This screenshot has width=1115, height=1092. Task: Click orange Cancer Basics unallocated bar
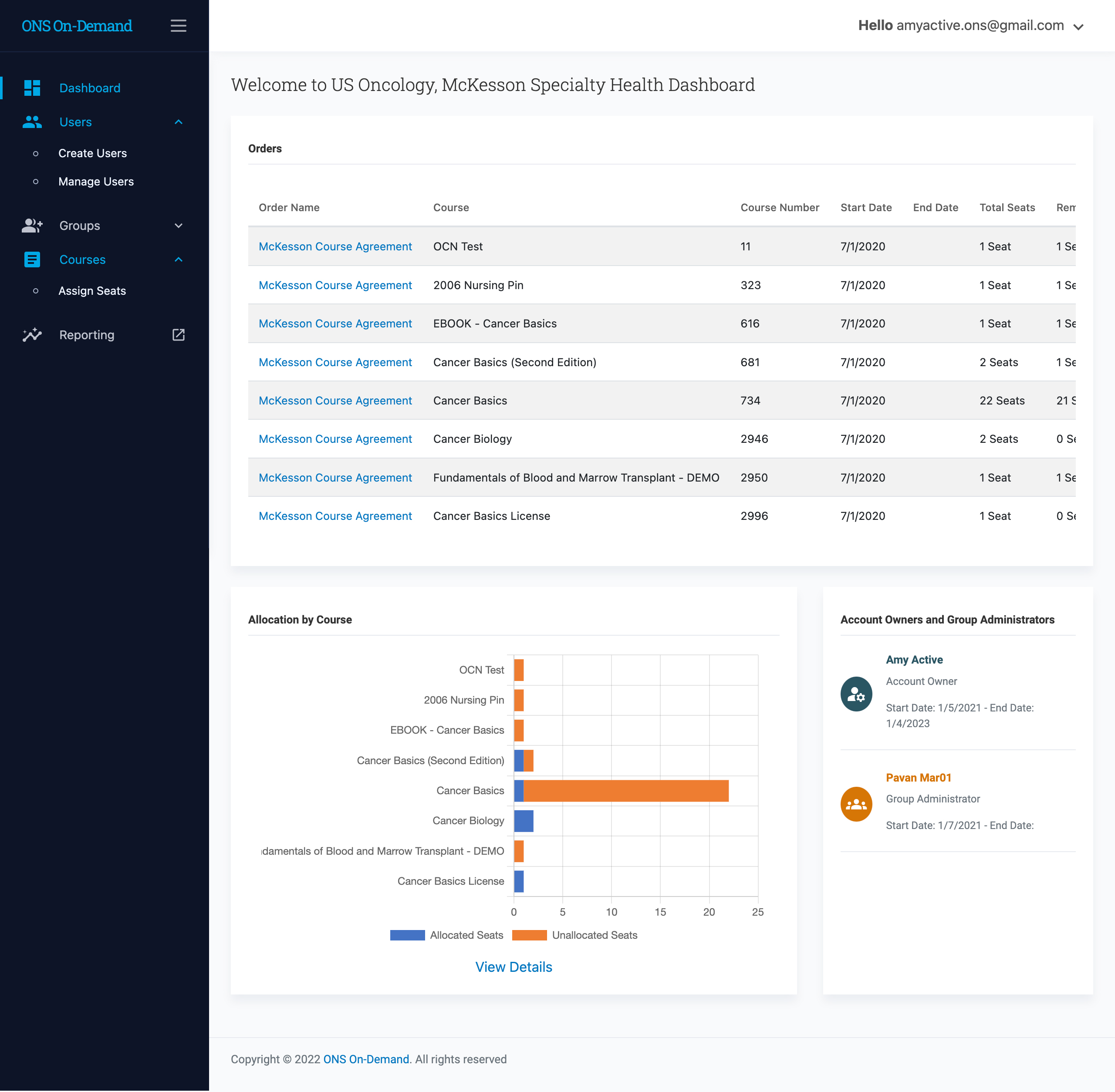625,791
